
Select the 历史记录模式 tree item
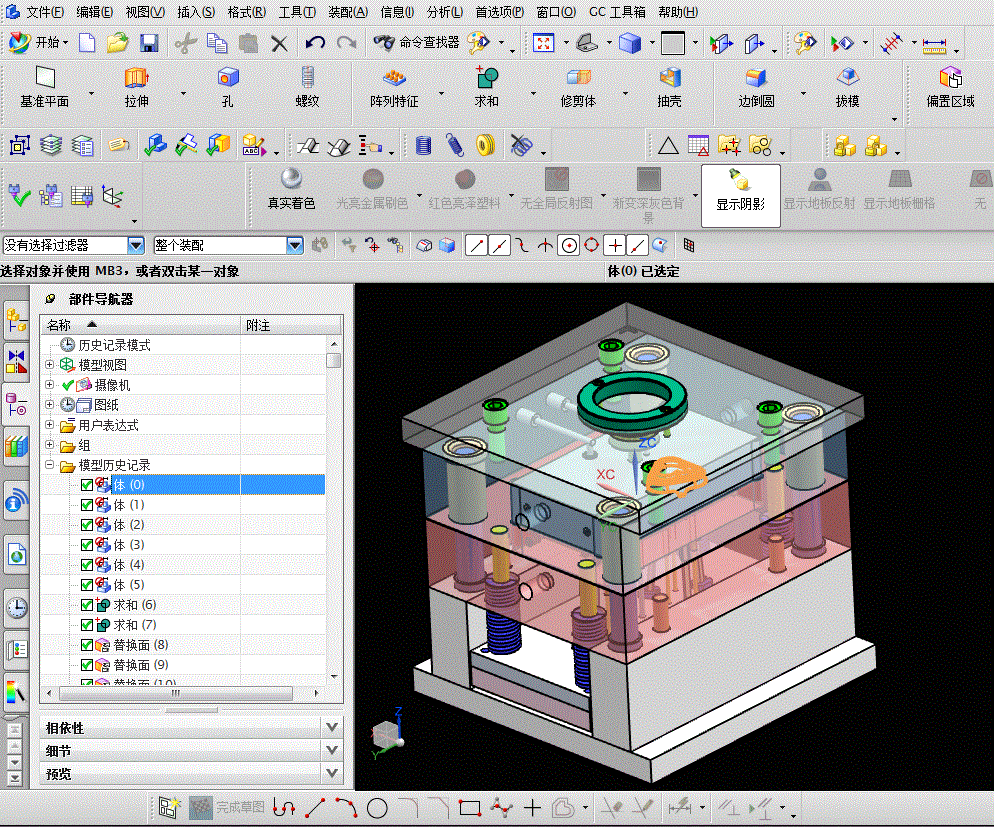tap(114, 345)
